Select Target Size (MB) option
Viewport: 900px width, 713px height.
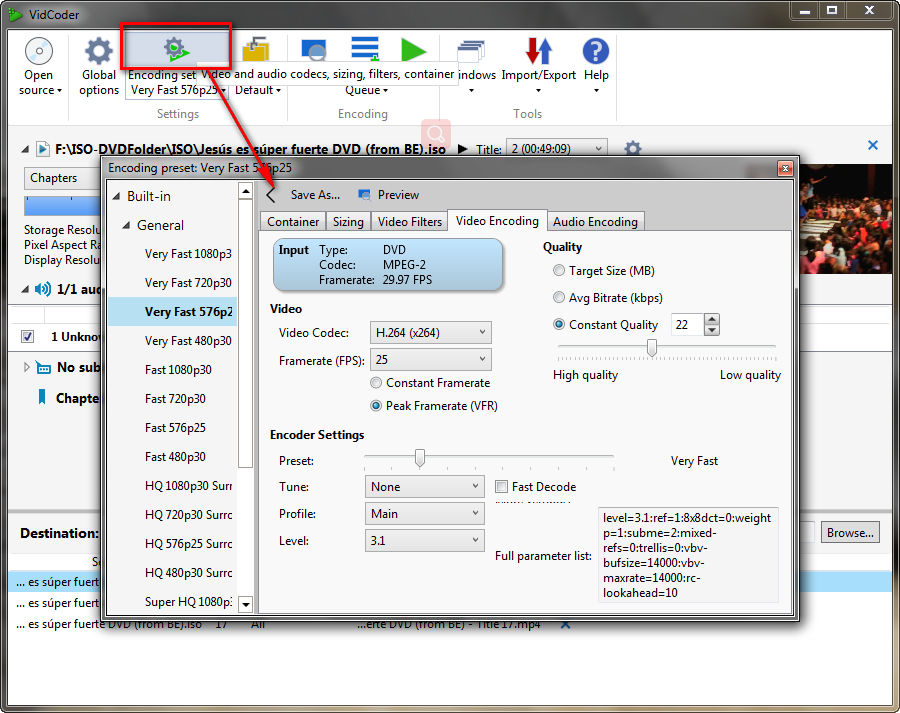click(603, 271)
